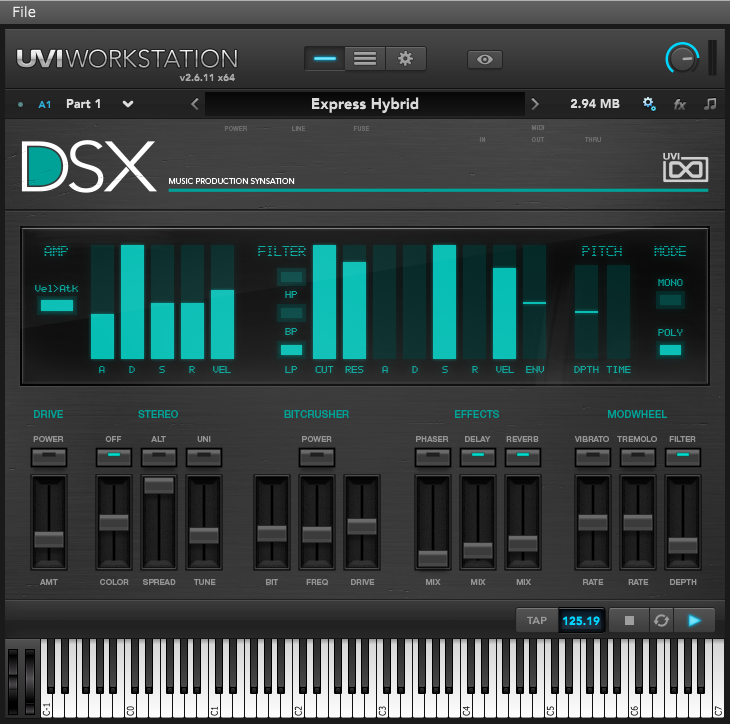Image resolution: width=730 pixels, height=724 pixels.
Task: Toggle the Vel>Atk switch
Action: coord(57,305)
